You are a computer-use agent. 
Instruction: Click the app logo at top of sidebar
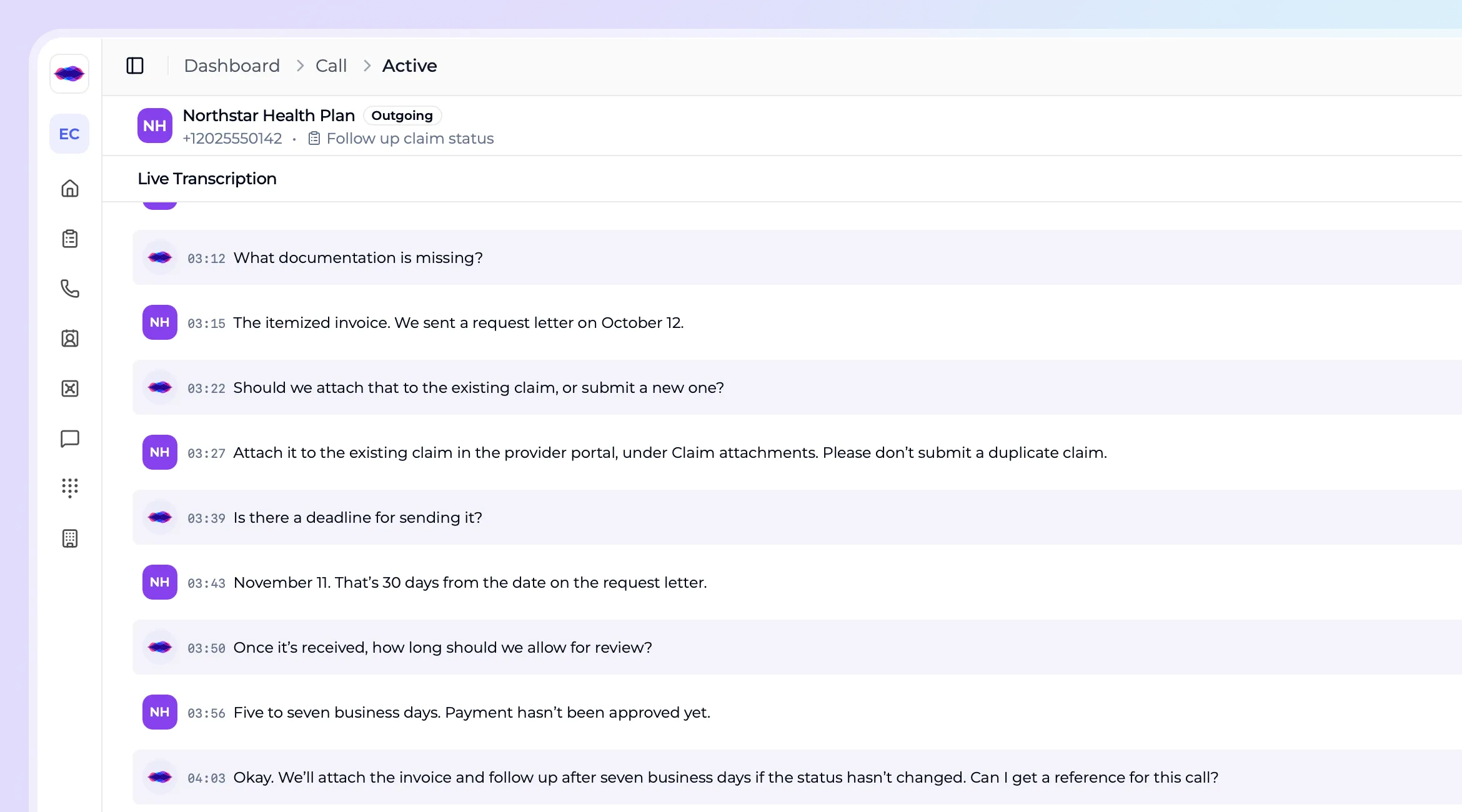click(69, 74)
